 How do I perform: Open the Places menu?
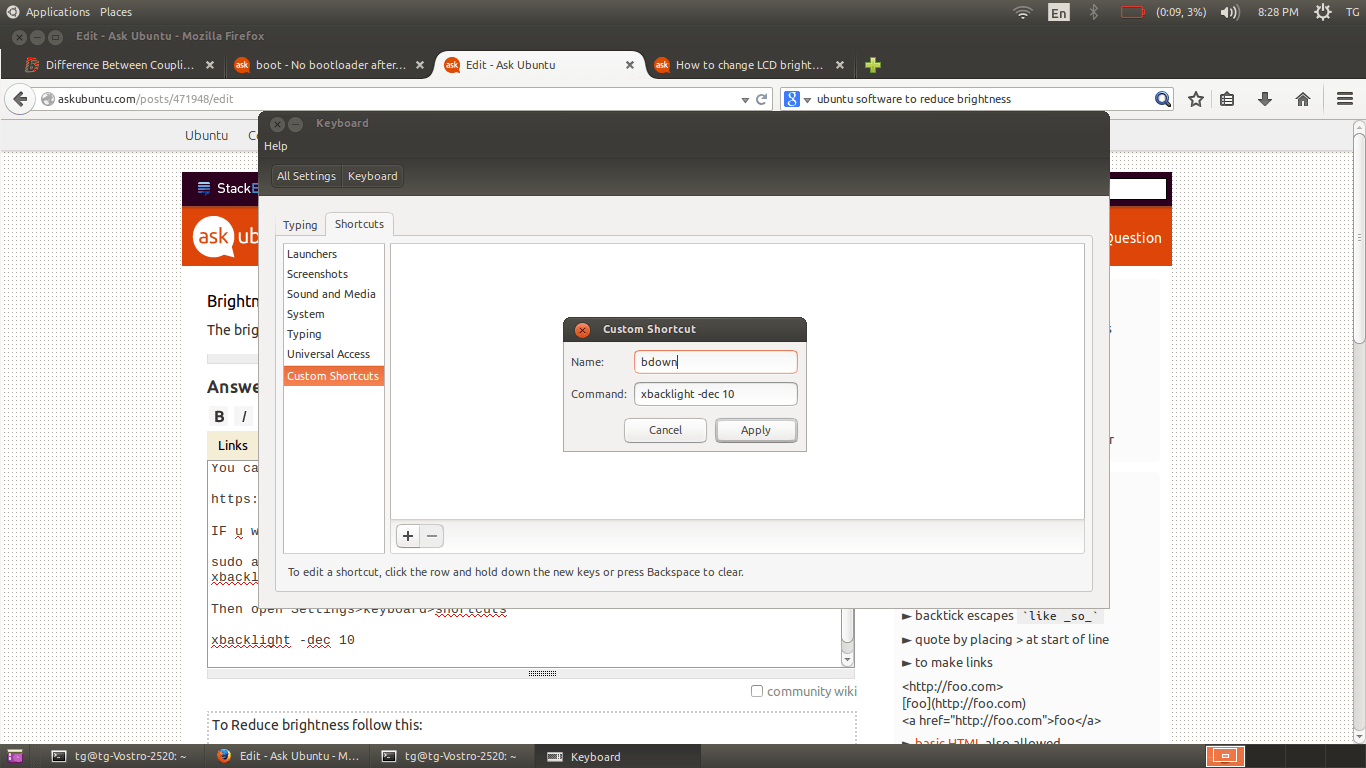[x=116, y=12]
